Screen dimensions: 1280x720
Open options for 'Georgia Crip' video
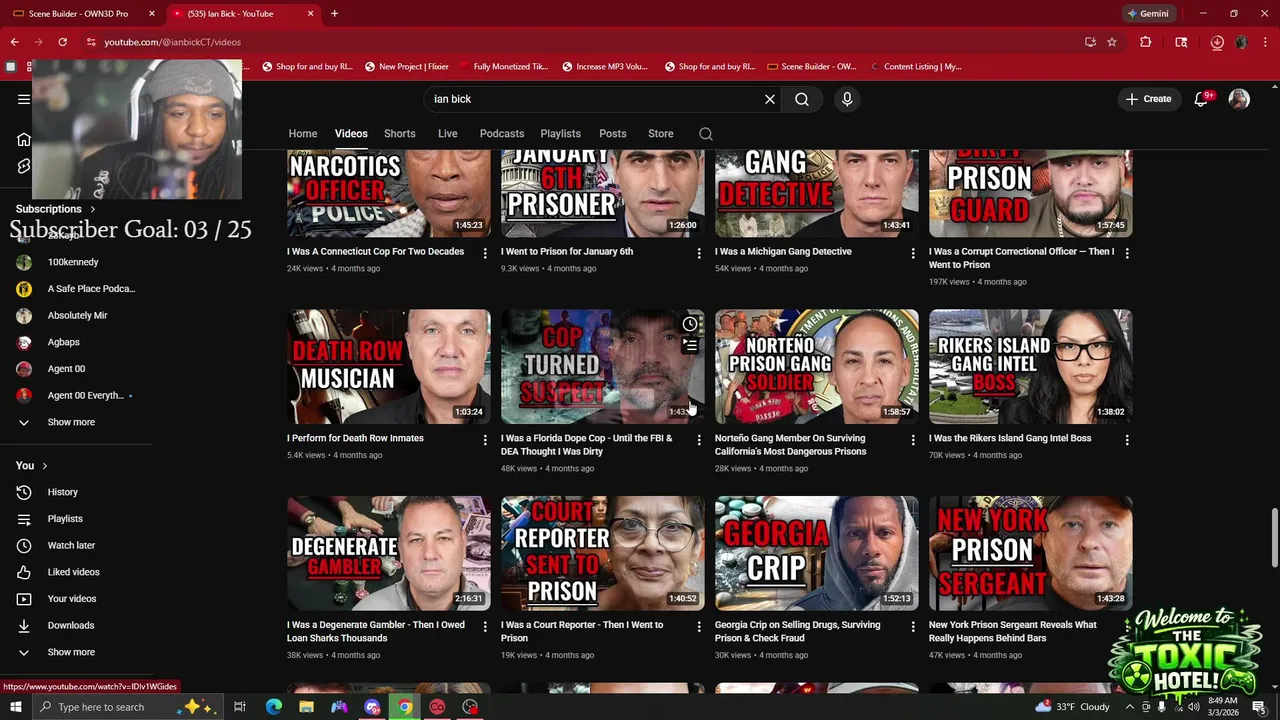click(x=913, y=627)
